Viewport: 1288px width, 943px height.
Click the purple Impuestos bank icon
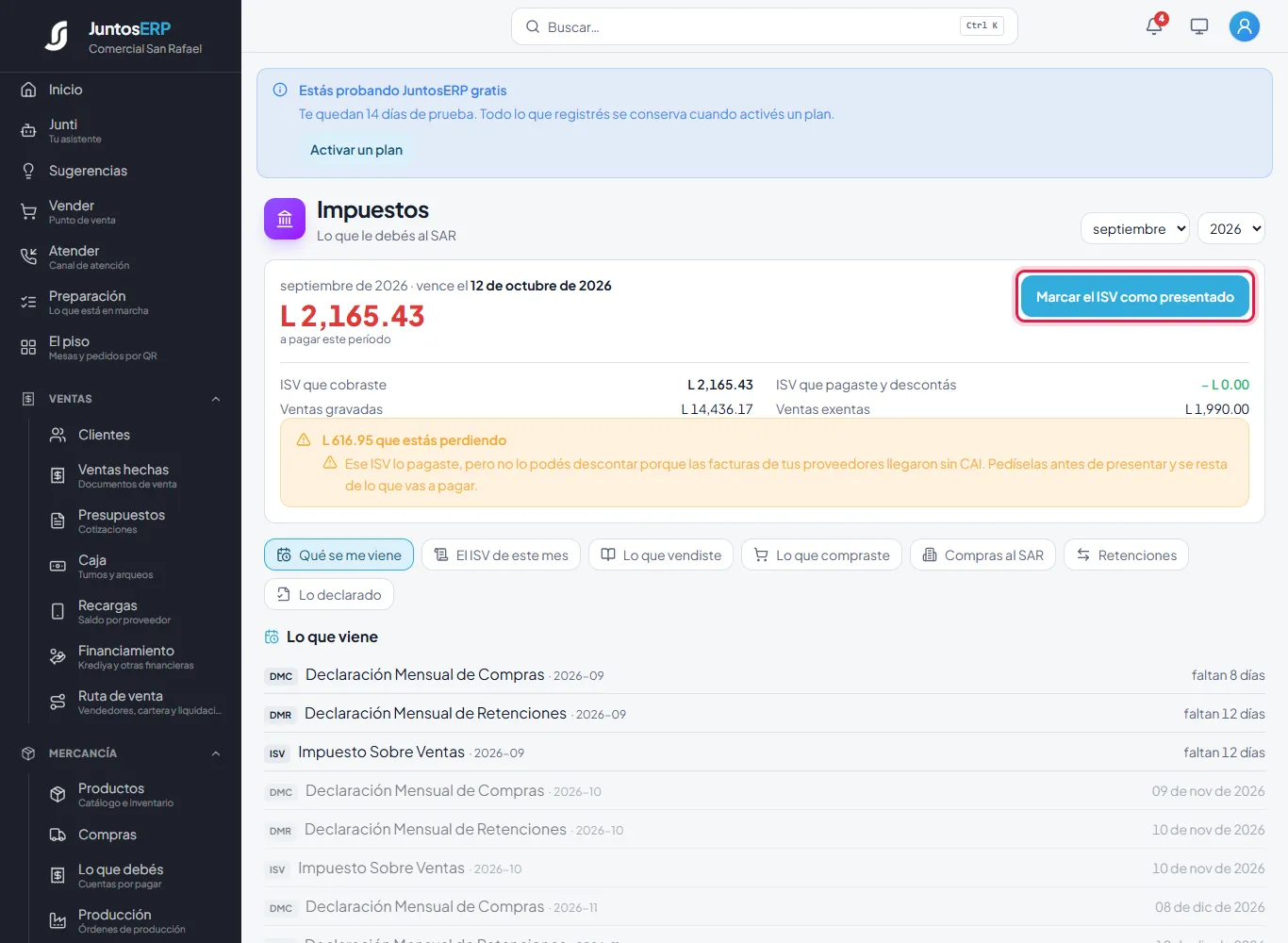pos(285,219)
